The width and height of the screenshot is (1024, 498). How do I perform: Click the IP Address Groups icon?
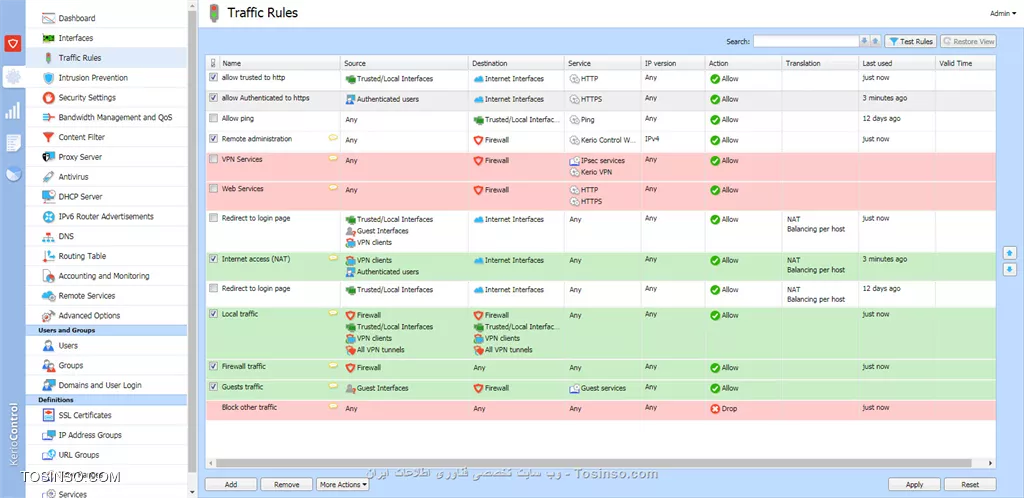tap(48, 435)
